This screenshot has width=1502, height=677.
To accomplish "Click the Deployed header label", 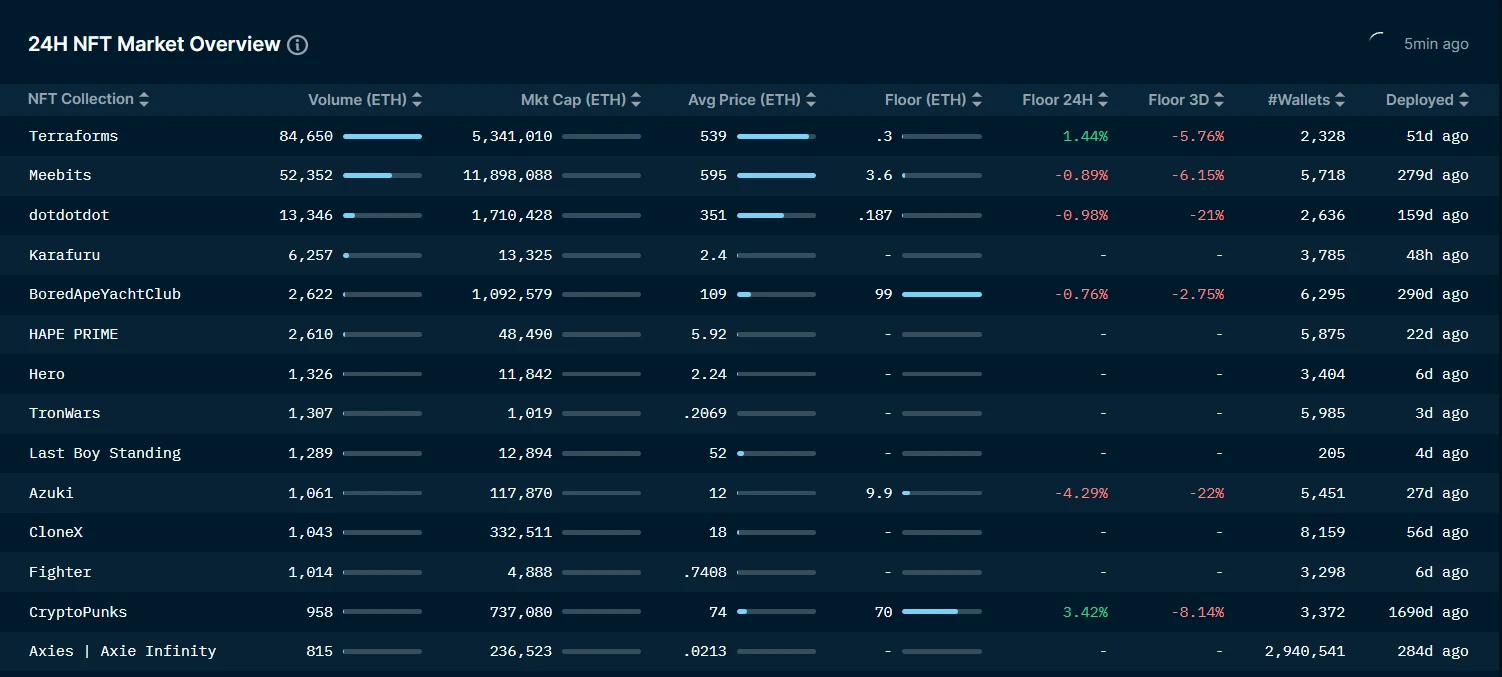I will point(1420,100).
